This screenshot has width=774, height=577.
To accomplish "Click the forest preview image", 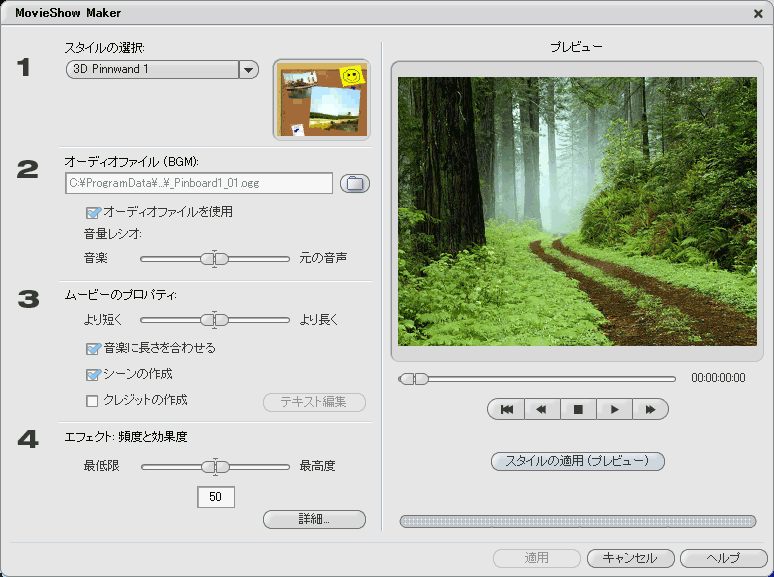I will tap(577, 211).
